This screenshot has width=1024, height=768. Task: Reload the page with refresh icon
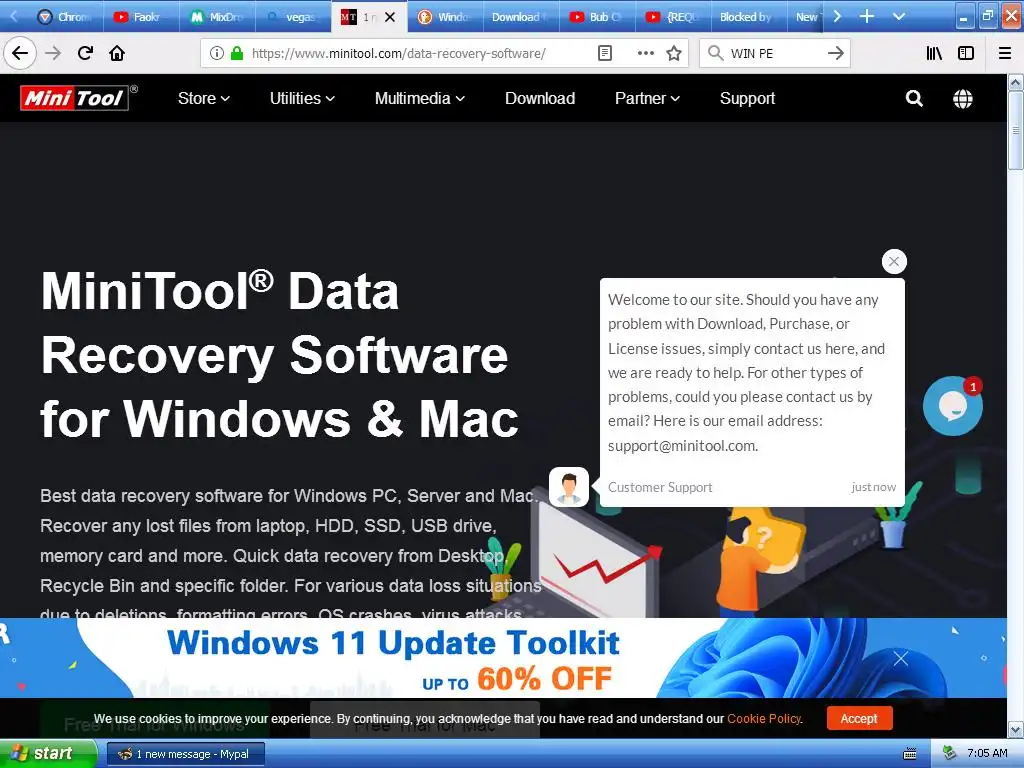pyautogui.click(x=85, y=53)
